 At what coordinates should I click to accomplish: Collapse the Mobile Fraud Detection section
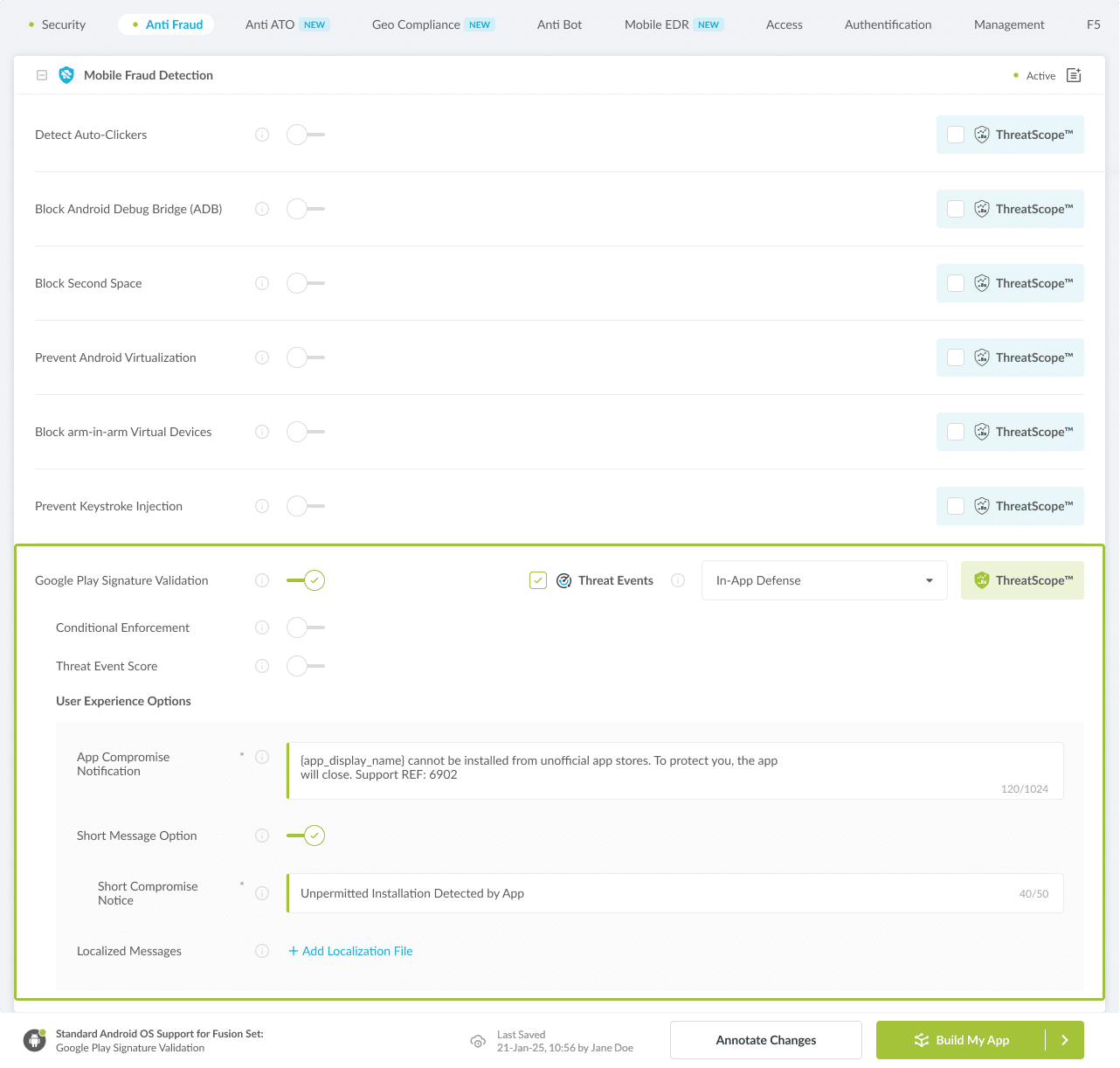pos(41,75)
